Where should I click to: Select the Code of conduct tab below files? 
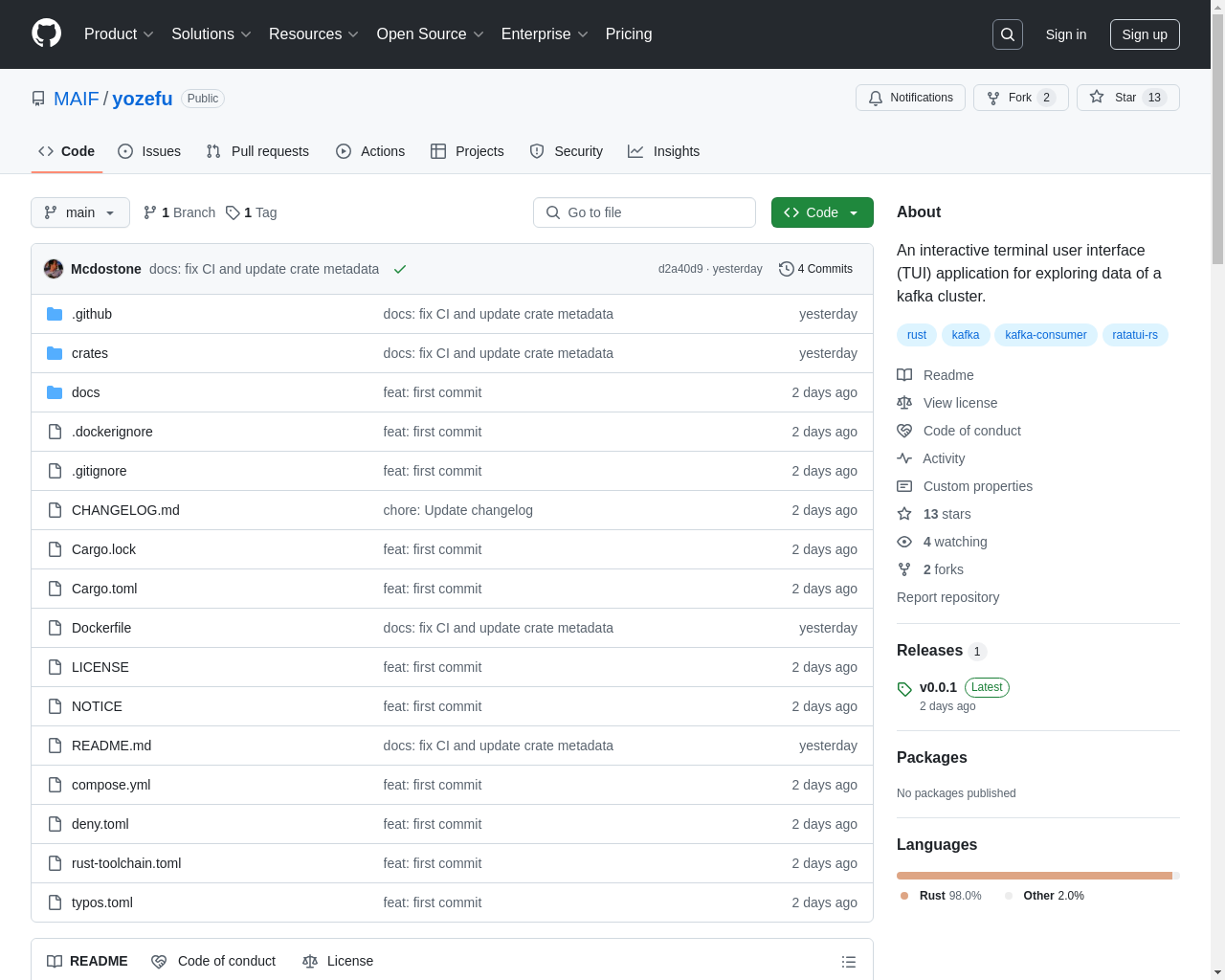click(x=213, y=961)
